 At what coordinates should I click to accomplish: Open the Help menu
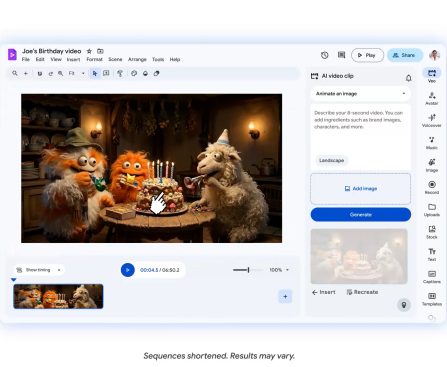click(x=175, y=59)
